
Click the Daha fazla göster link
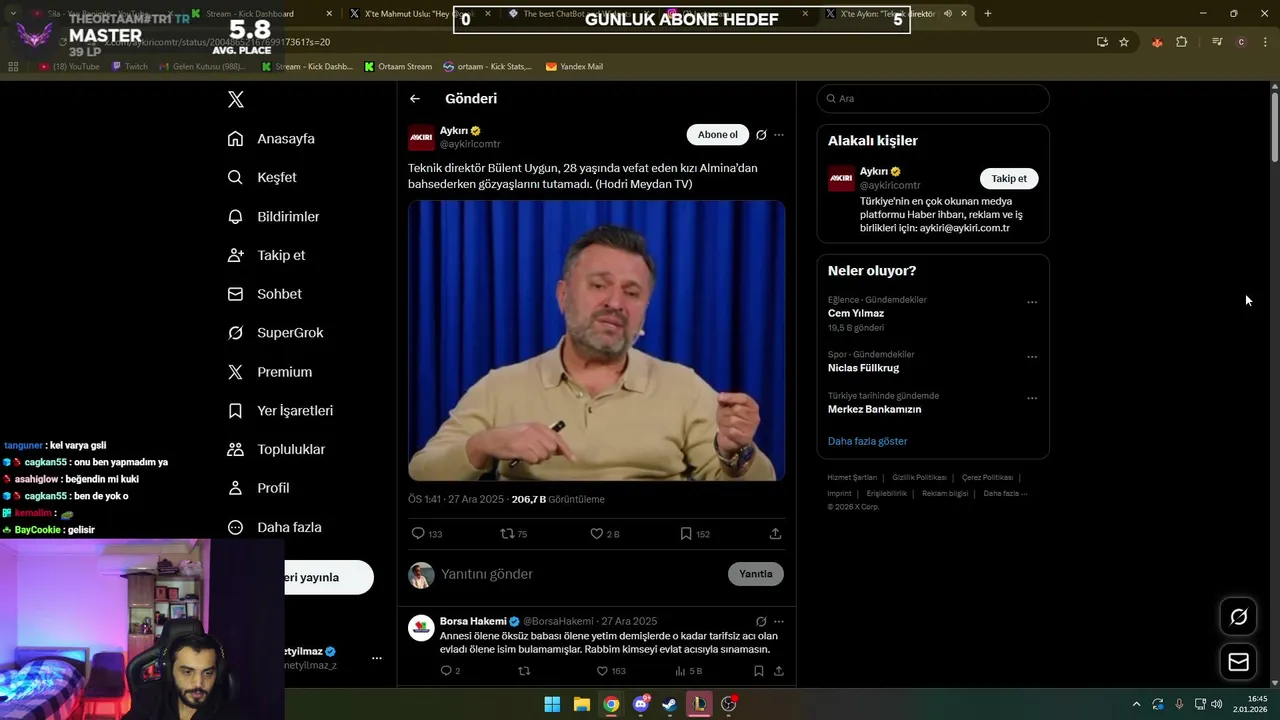(868, 441)
